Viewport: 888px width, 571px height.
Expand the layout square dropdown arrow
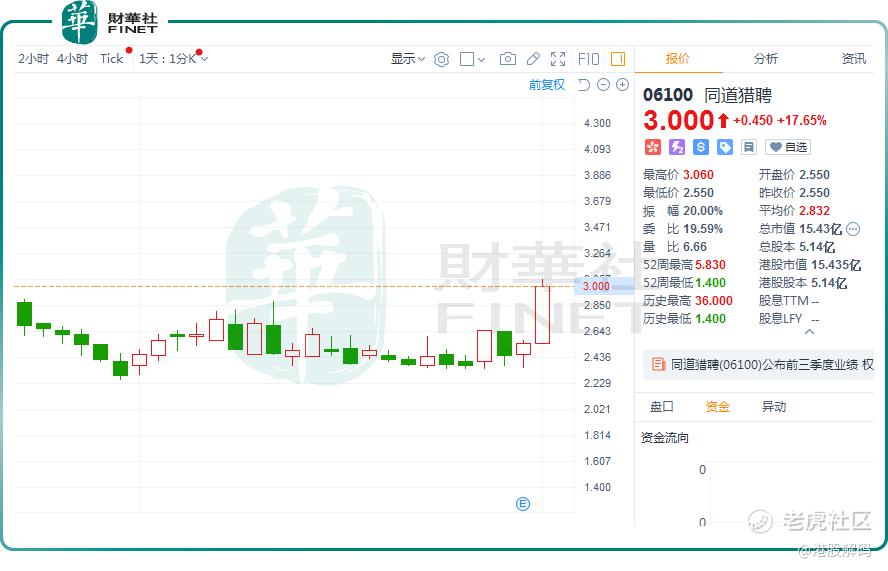(x=481, y=59)
